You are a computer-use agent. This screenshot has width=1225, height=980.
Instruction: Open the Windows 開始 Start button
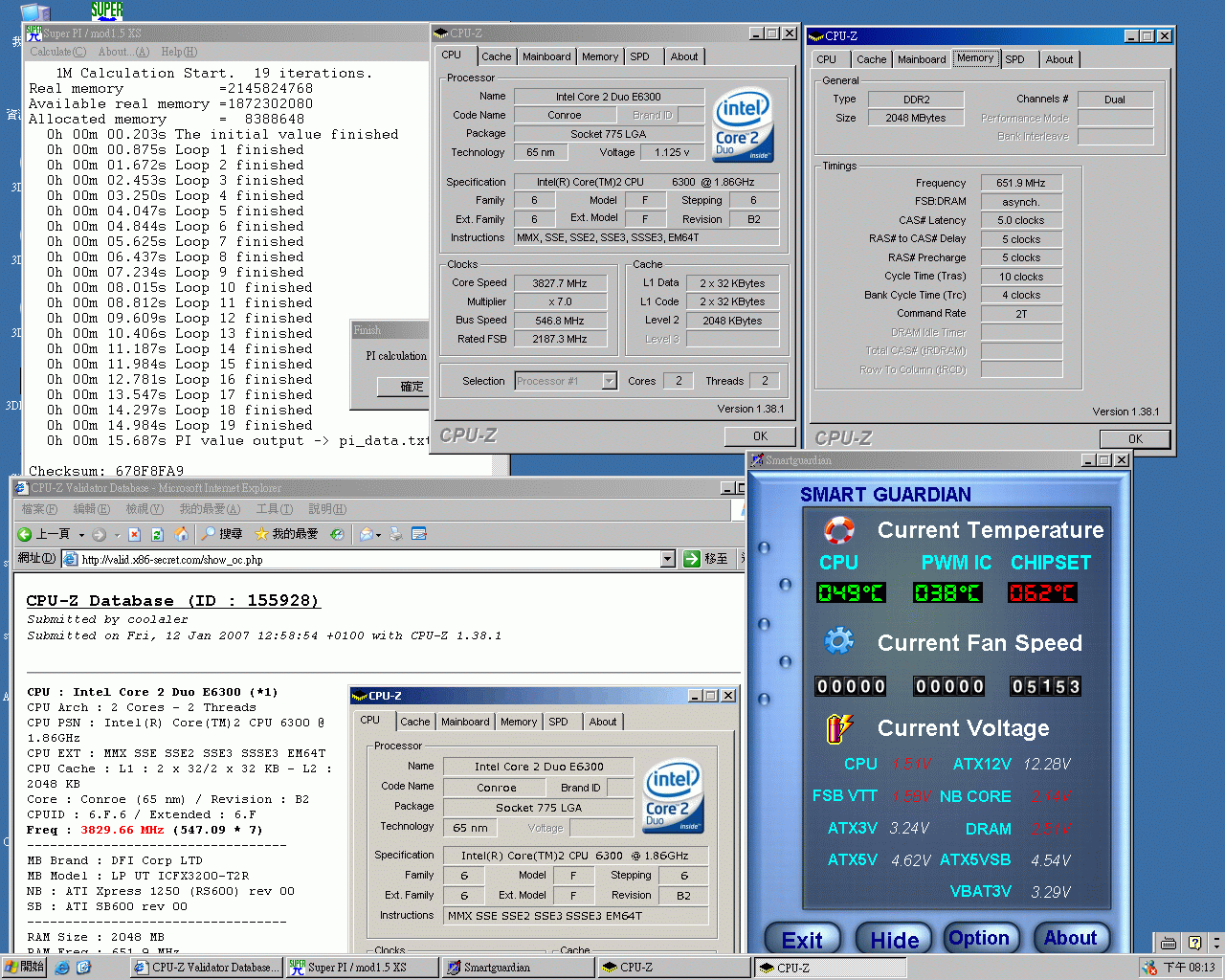point(24,968)
